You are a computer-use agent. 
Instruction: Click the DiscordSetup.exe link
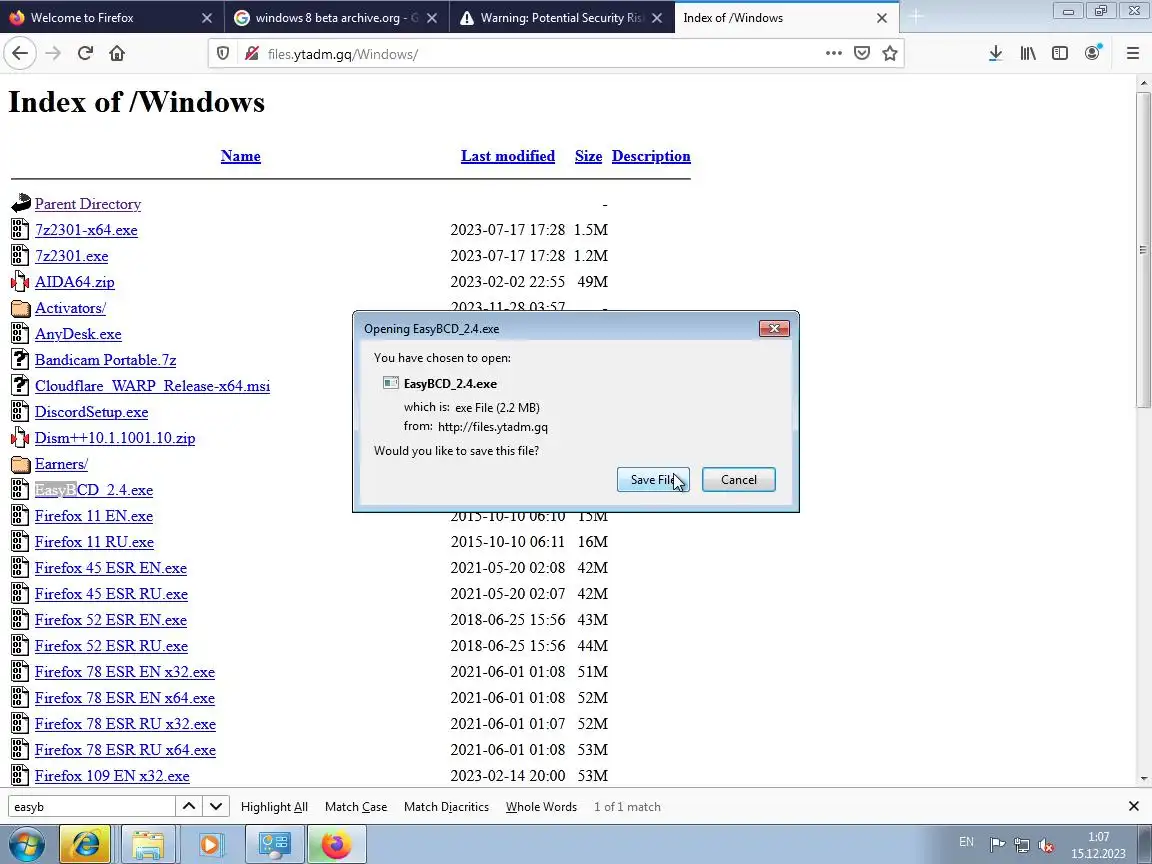pos(91,411)
